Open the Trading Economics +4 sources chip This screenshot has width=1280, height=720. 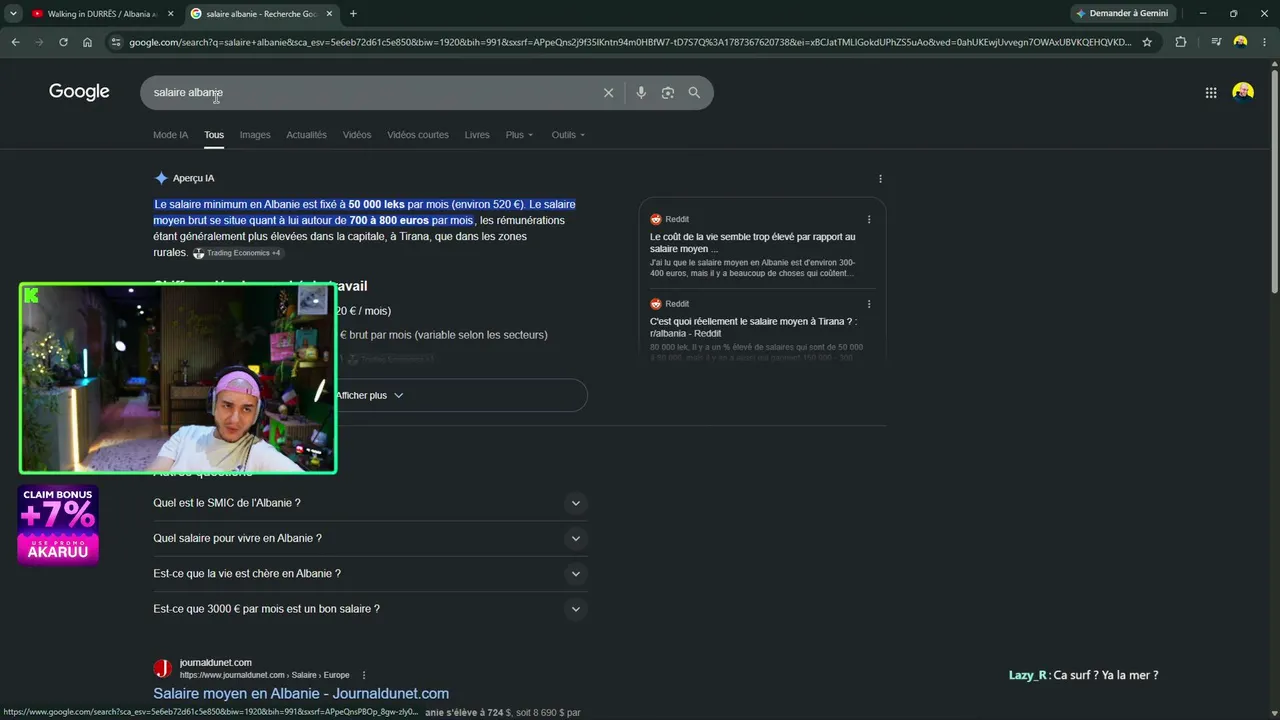(237, 253)
